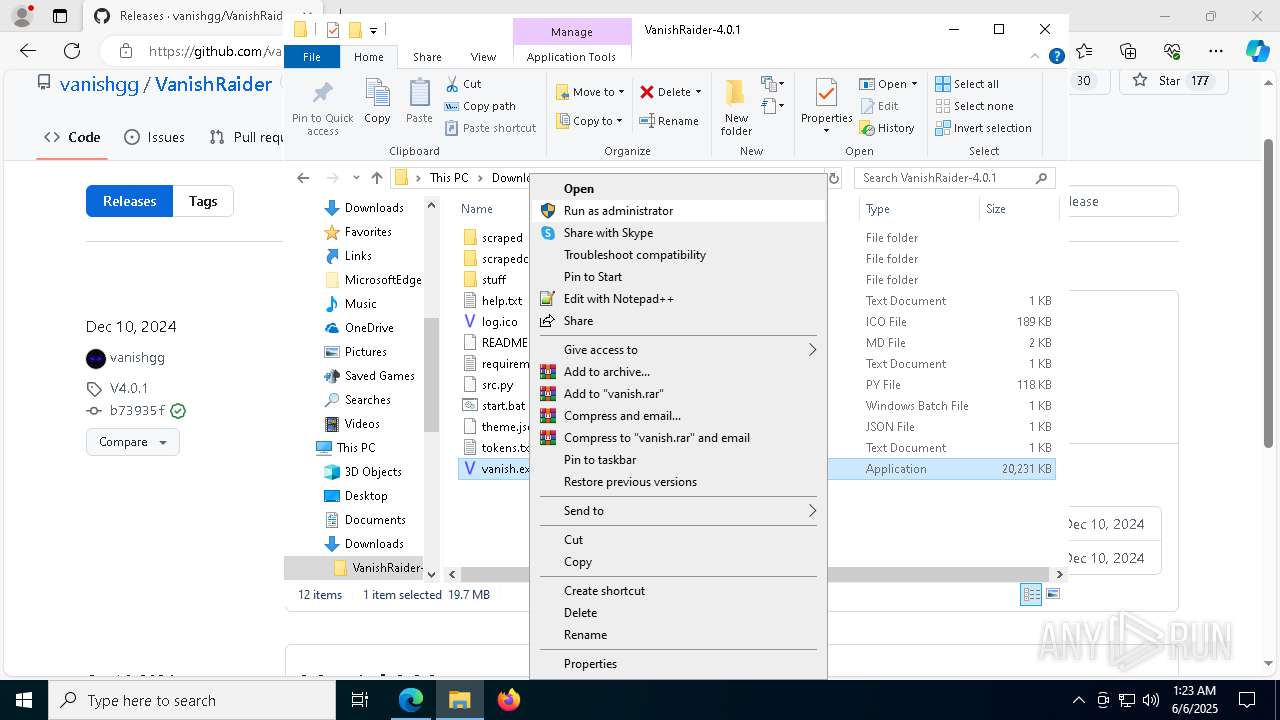Open Firefox from the taskbar
1280x720 pixels.
(x=509, y=700)
